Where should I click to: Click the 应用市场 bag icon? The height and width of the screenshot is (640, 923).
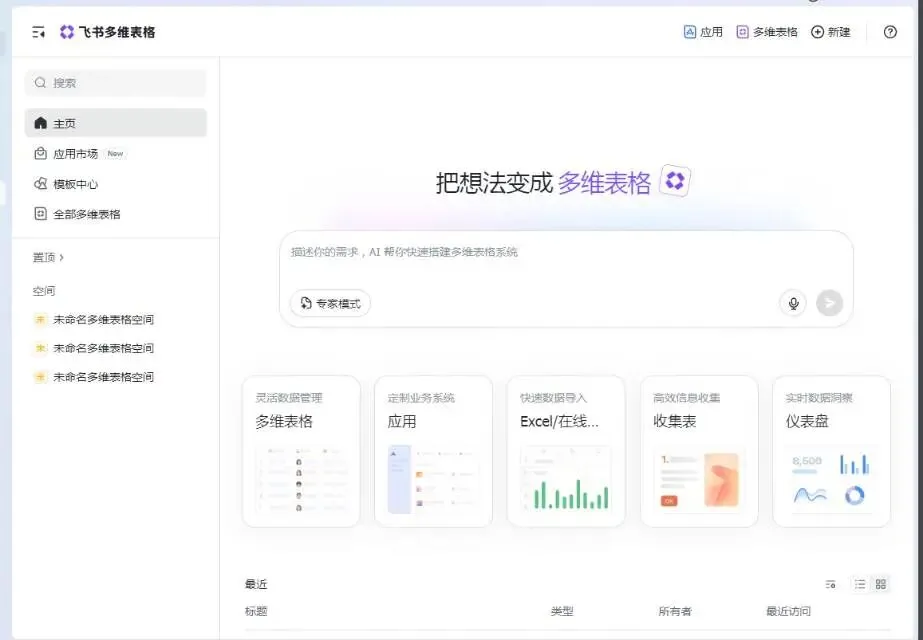tap(40, 154)
